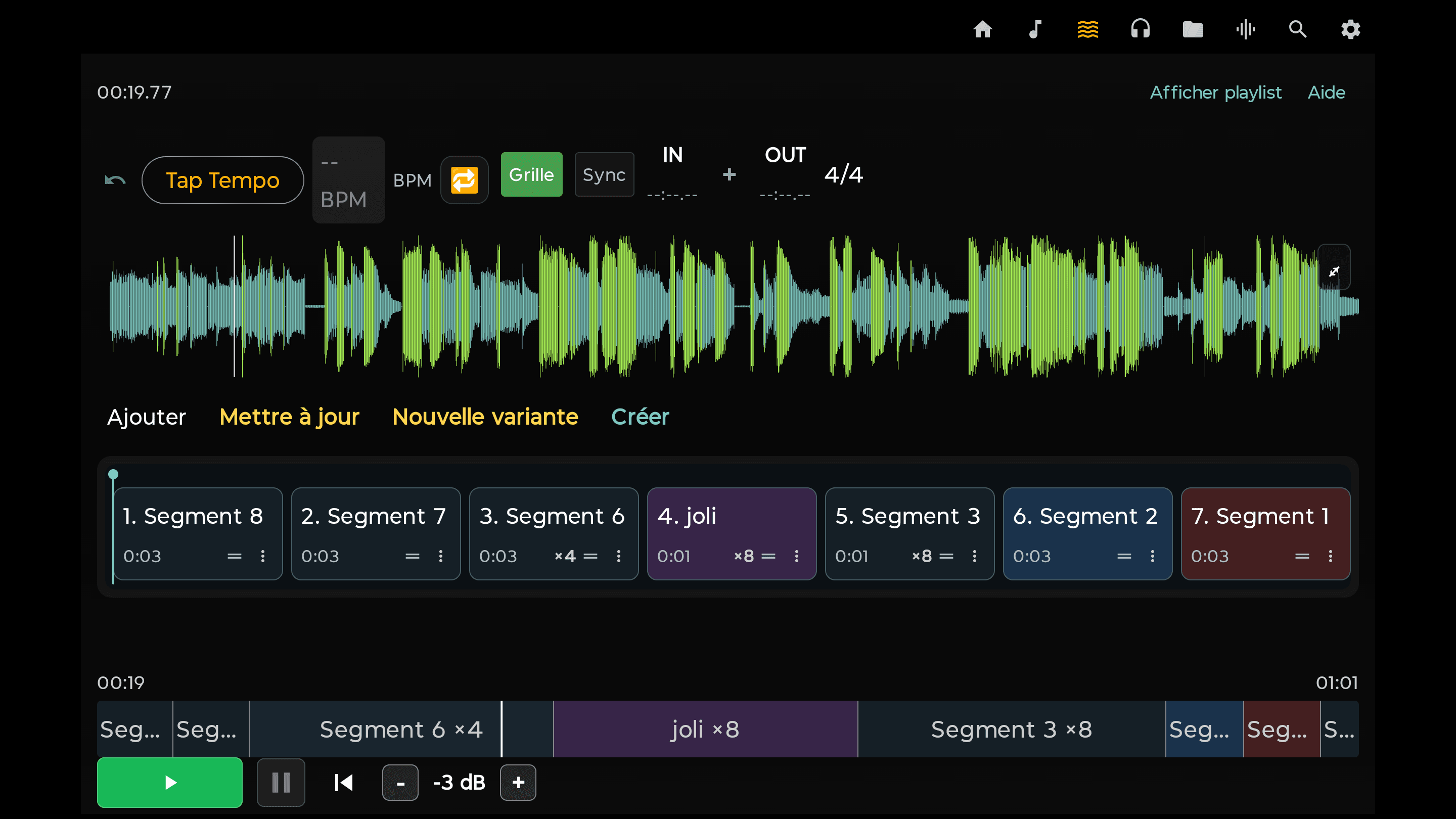Select the Ajouter tab
This screenshot has height=819, width=1456.
[x=147, y=417]
